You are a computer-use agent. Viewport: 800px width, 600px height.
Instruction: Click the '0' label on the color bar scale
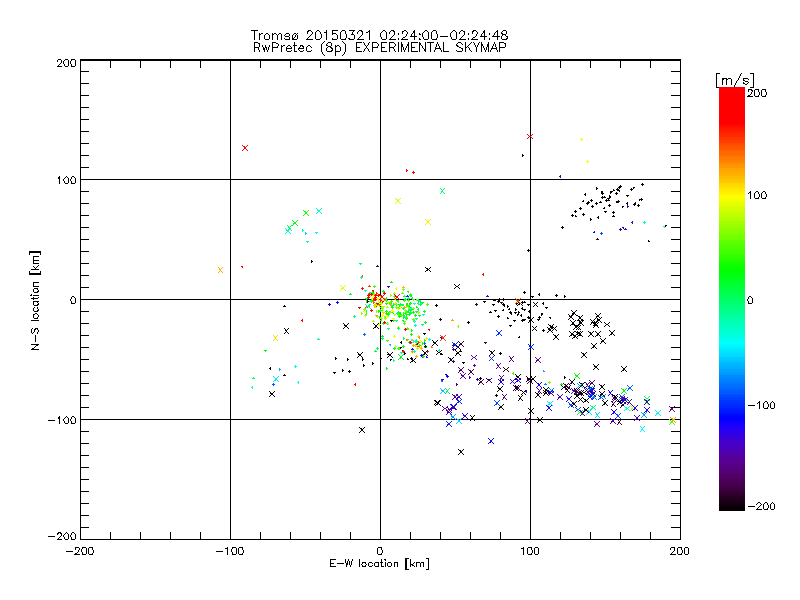coord(751,300)
